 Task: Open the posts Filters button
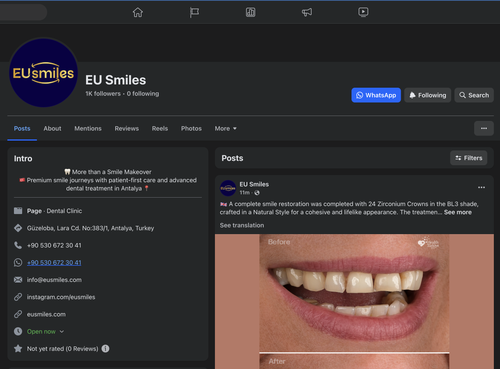tap(469, 158)
